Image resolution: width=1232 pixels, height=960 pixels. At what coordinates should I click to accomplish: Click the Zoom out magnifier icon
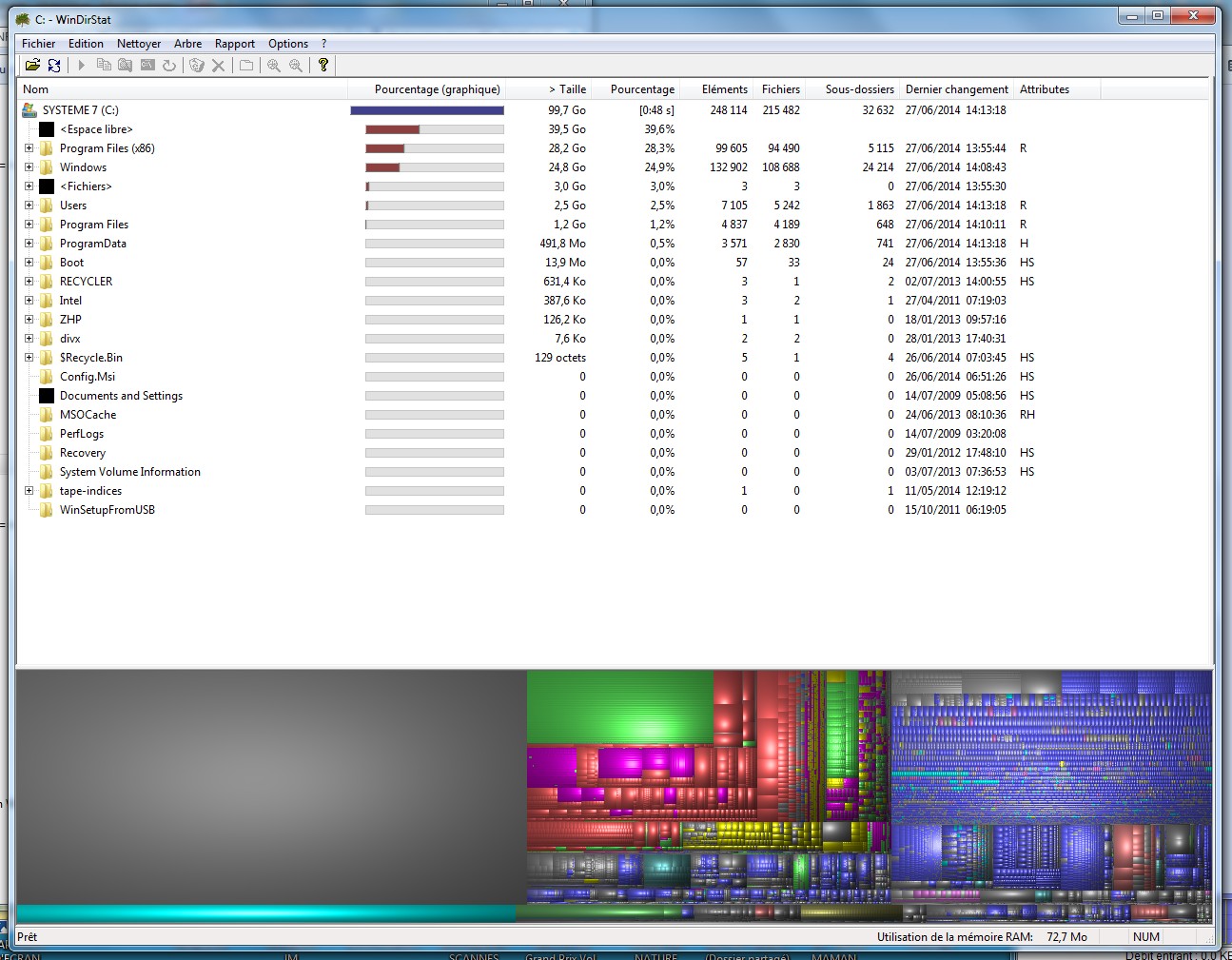(x=296, y=65)
